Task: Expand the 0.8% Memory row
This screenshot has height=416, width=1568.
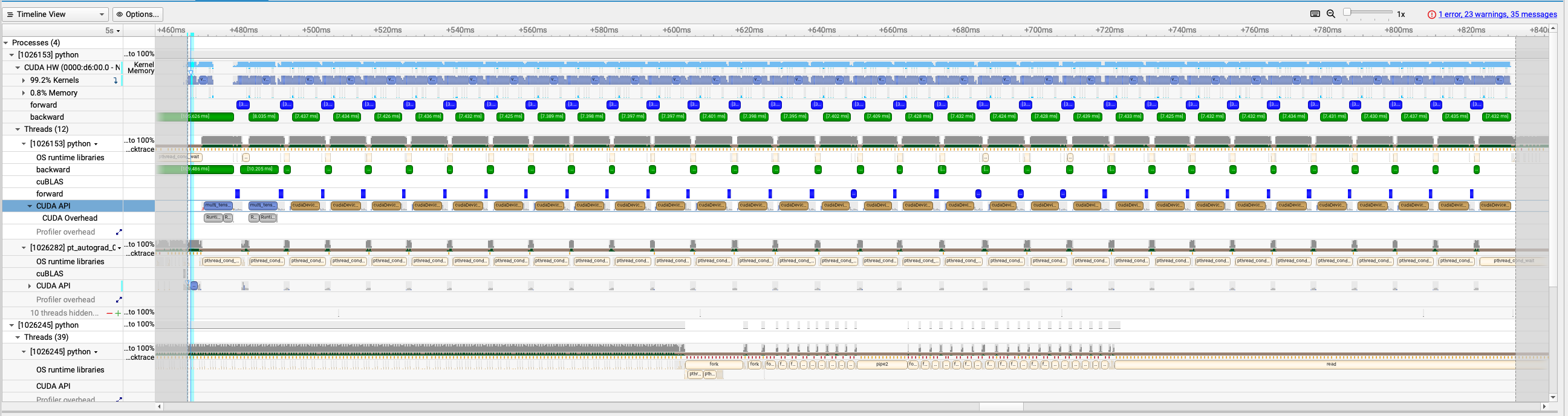Action: (24, 93)
